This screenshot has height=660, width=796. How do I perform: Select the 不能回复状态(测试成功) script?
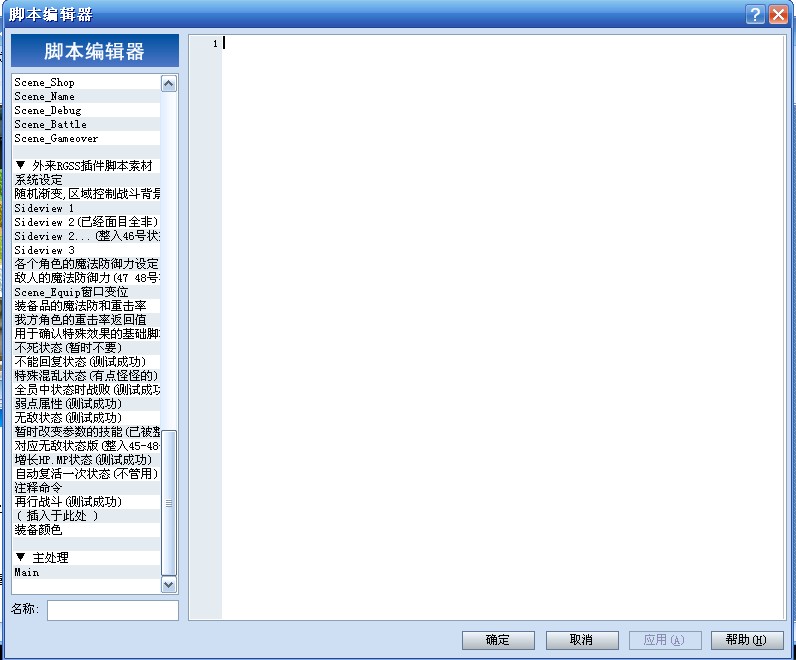point(86,361)
